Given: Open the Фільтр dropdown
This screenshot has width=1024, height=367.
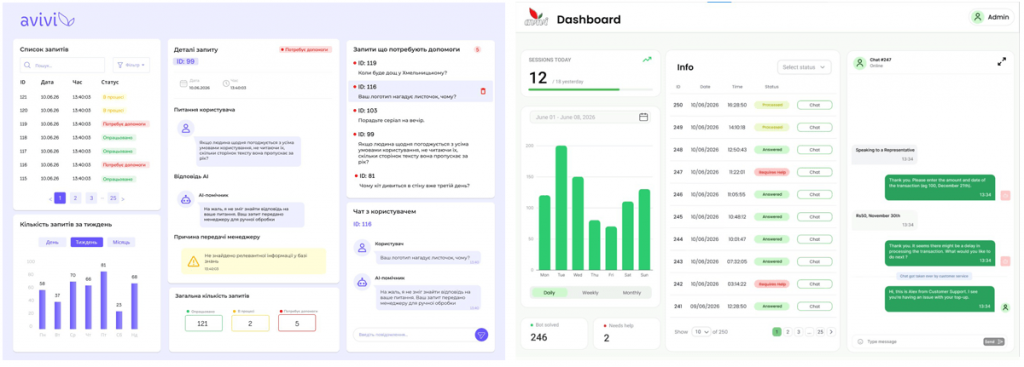Looking at the screenshot, I should (131, 65).
